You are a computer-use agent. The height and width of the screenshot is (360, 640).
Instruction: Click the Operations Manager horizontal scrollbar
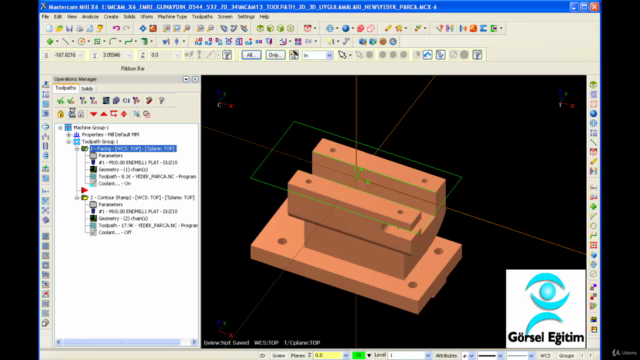[x=126, y=342]
